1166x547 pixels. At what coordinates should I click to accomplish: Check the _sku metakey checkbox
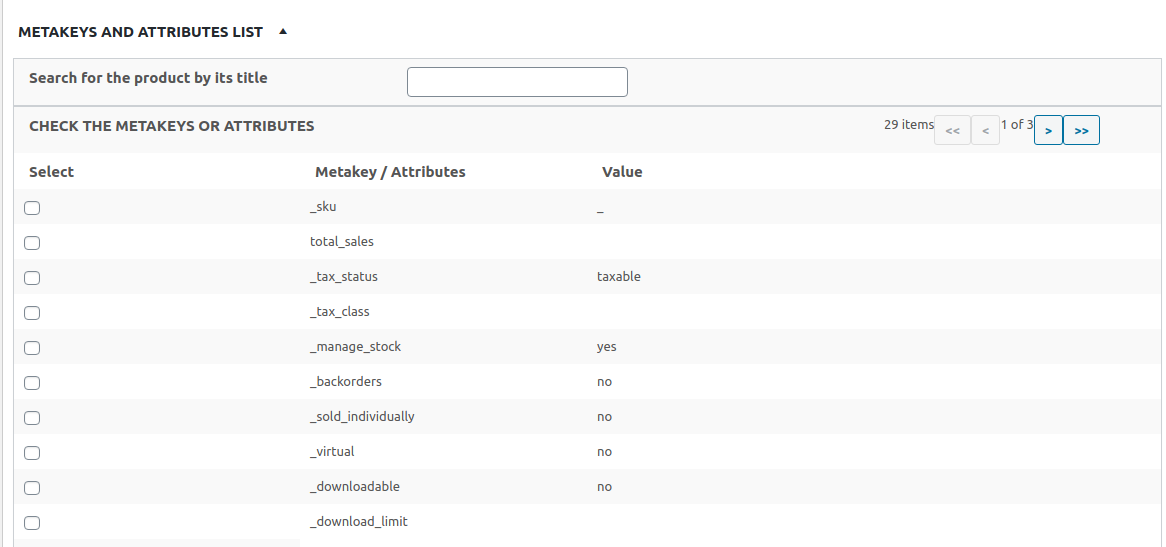coord(32,208)
